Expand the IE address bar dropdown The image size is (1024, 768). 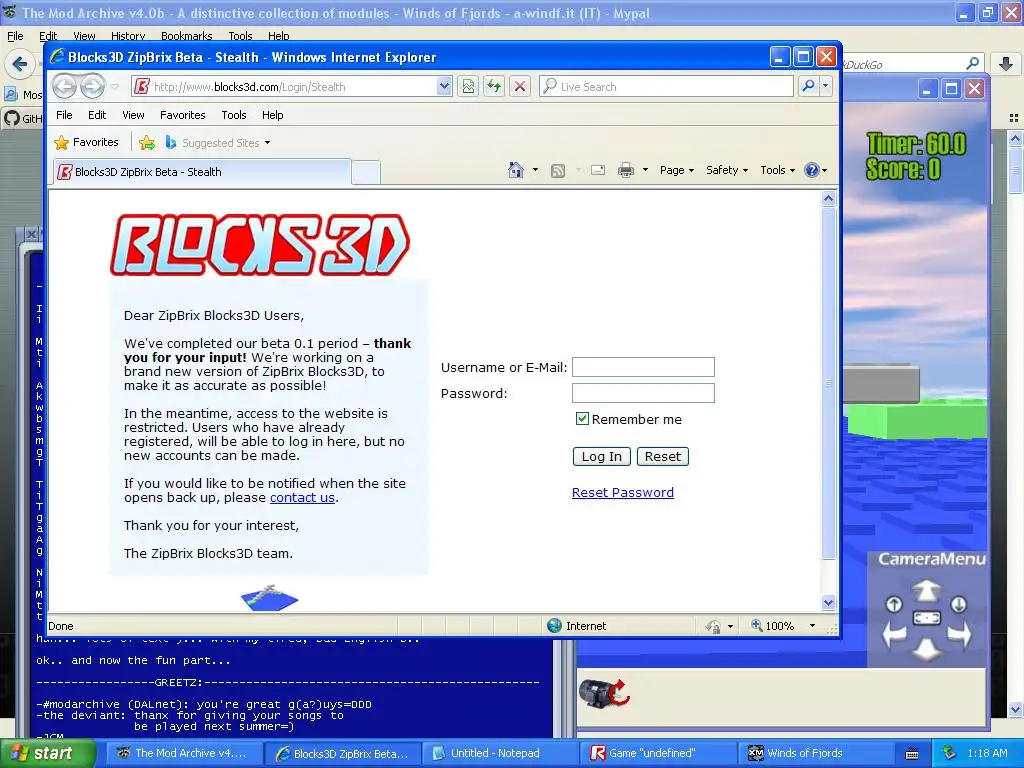(444, 86)
